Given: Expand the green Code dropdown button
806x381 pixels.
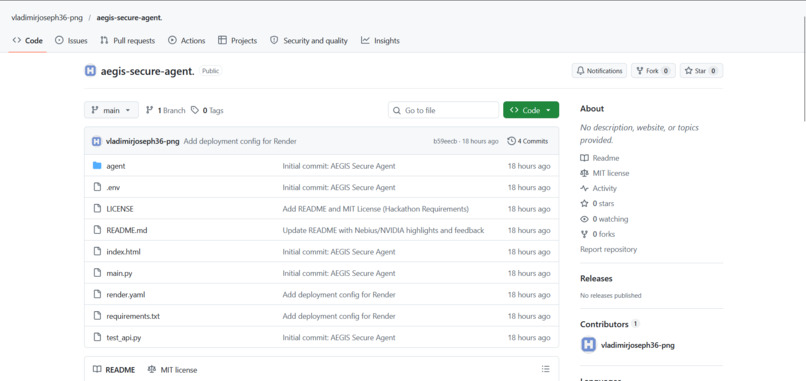Looking at the screenshot, I should pyautogui.click(x=531, y=110).
